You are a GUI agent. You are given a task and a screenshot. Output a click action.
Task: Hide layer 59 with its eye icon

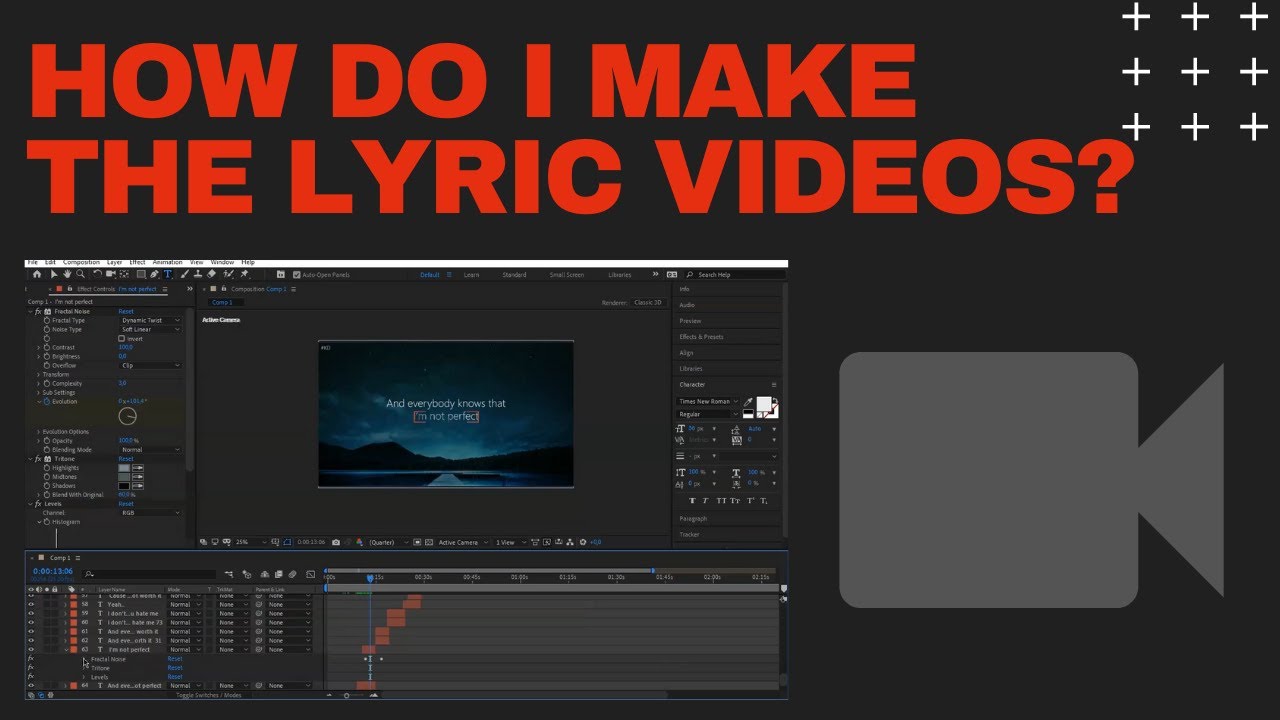pyautogui.click(x=31, y=613)
